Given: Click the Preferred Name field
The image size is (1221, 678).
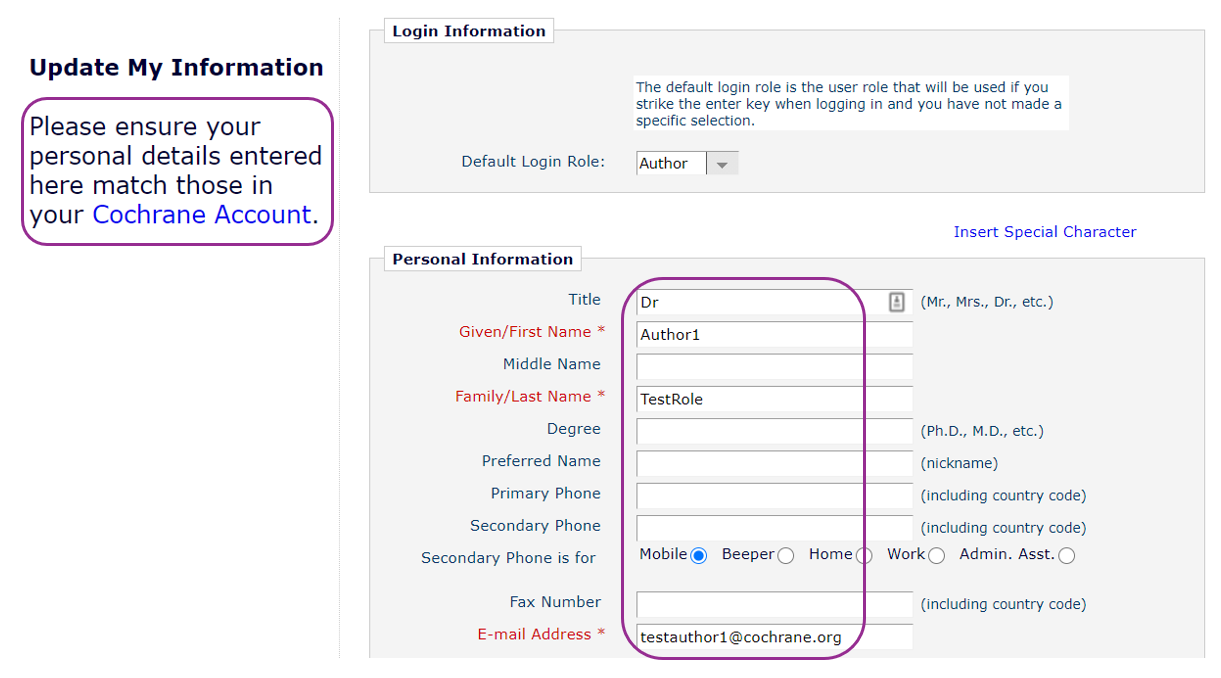Looking at the screenshot, I should tap(774, 463).
